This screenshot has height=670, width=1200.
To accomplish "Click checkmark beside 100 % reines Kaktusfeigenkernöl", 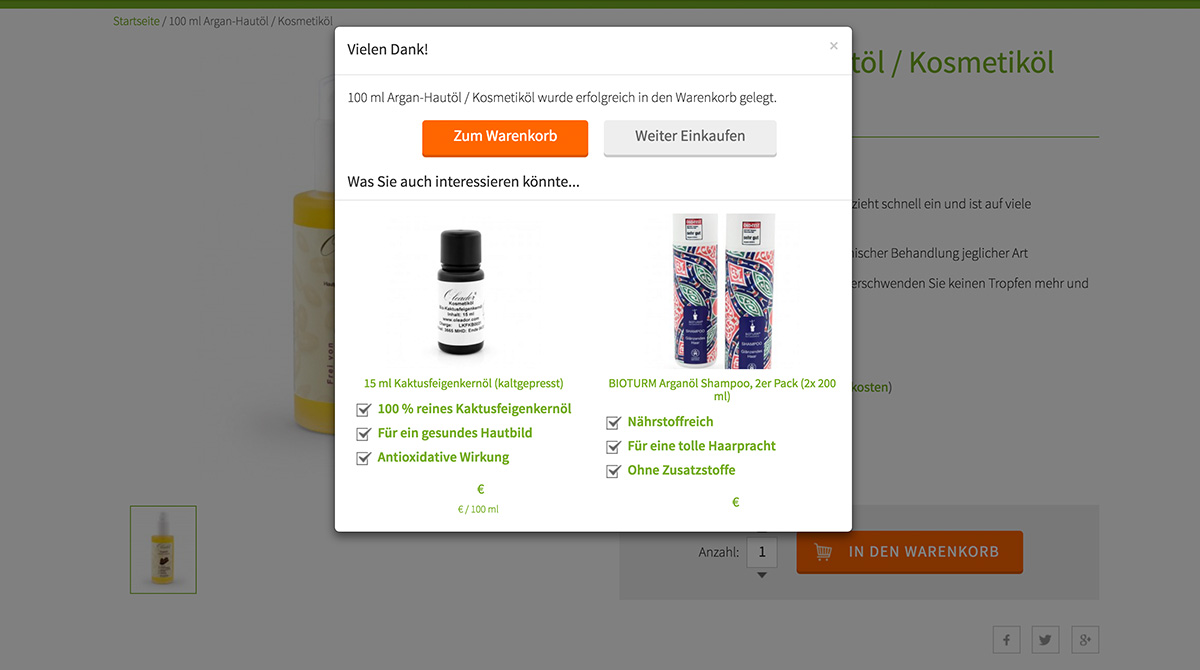I will point(364,409).
